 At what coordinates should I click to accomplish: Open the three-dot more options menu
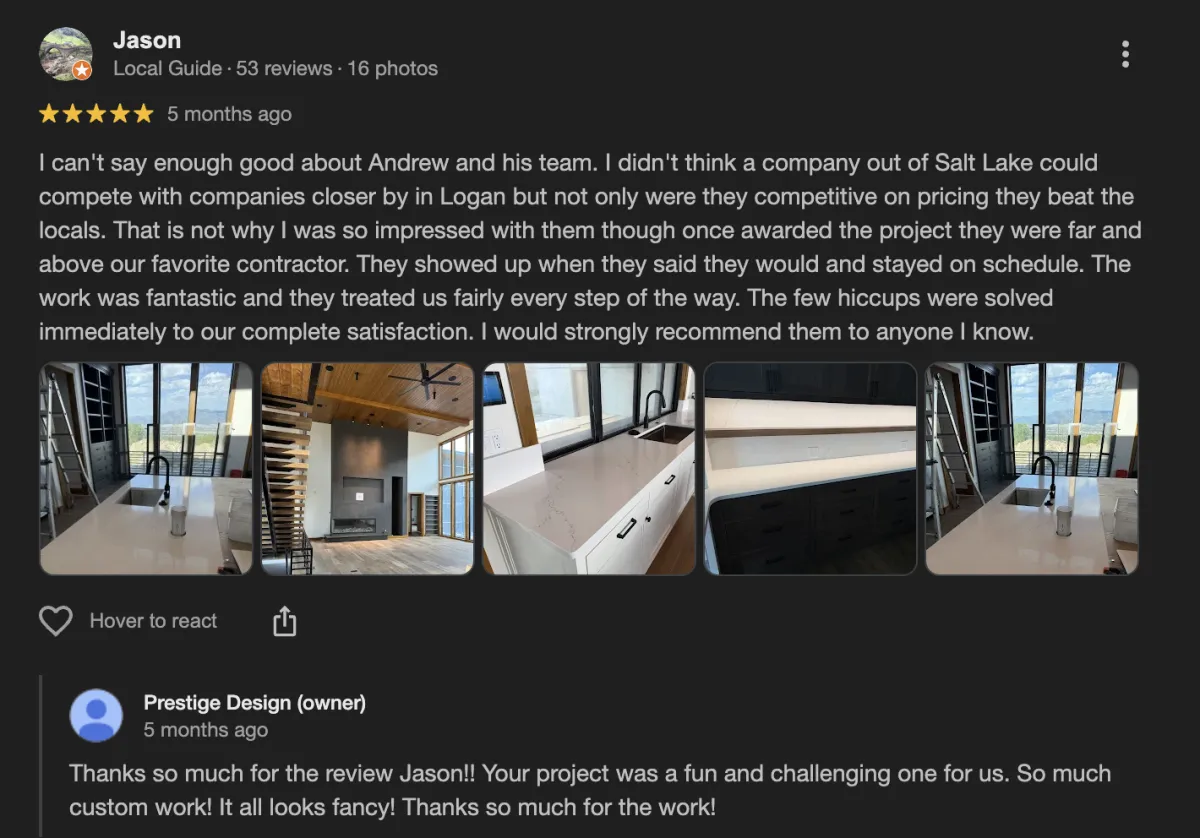[1125, 54]
